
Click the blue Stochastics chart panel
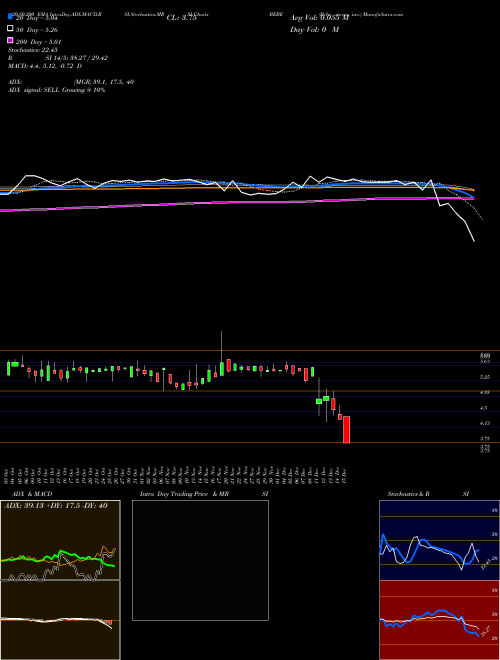(439, 540)
